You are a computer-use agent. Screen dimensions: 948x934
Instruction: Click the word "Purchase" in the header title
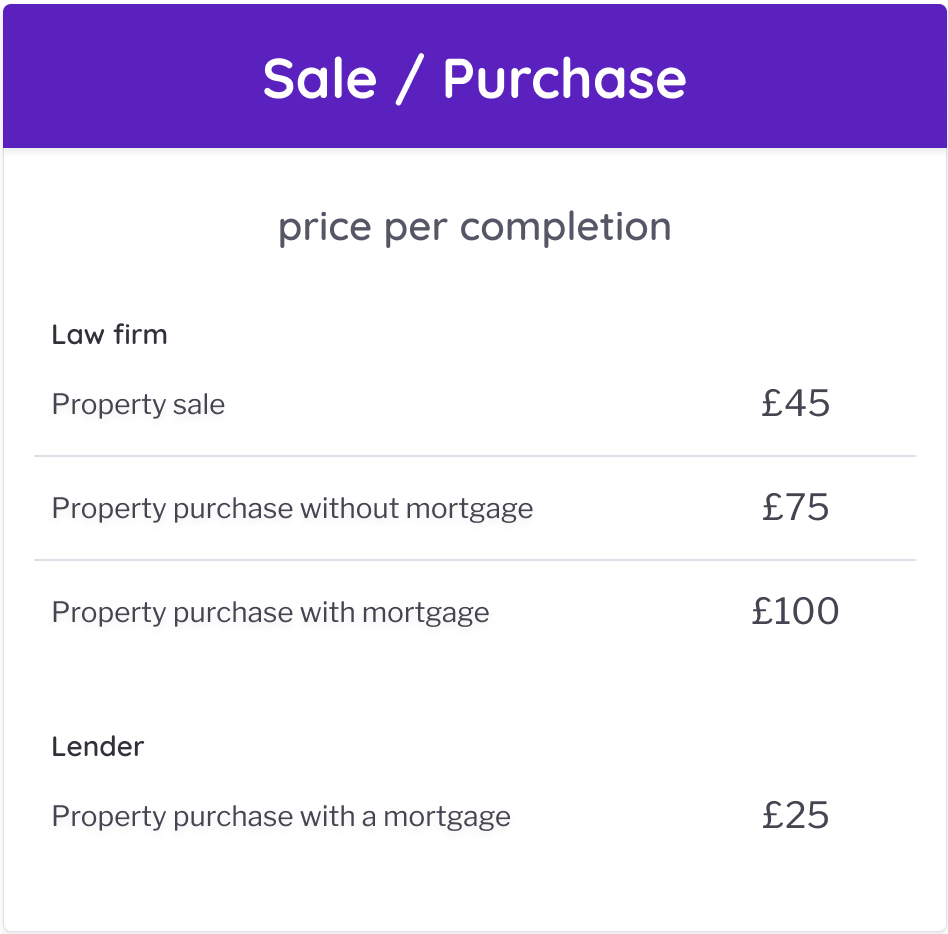pos(564,79)
